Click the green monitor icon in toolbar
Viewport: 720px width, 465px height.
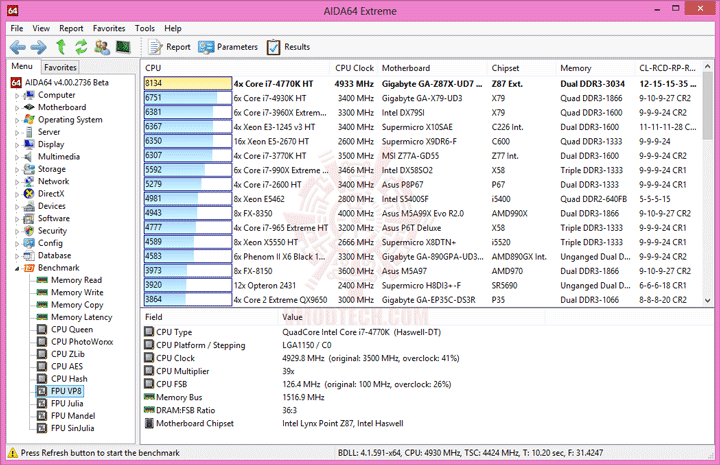[123, 47]
